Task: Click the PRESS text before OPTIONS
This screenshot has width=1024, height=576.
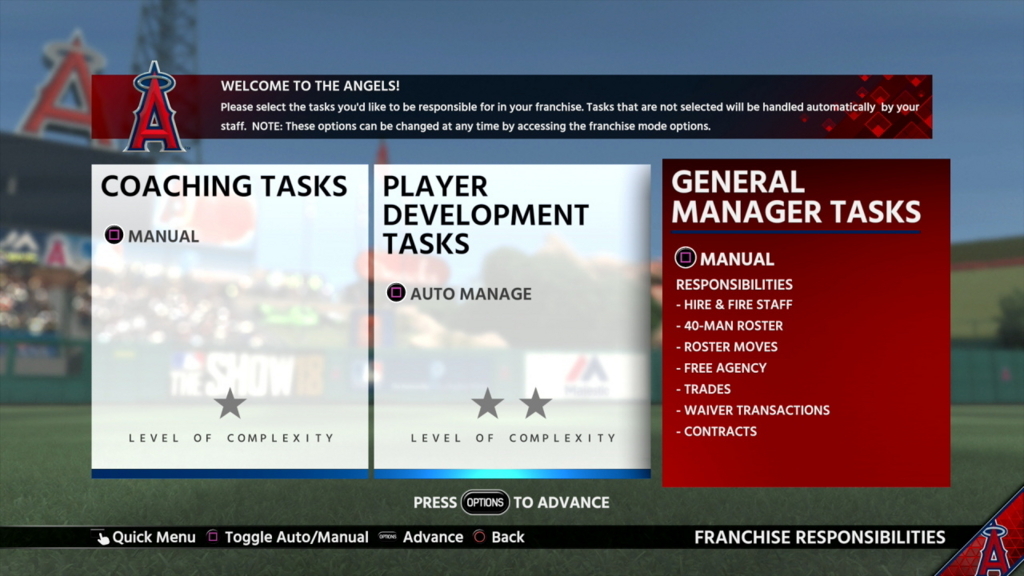Action: [435, 502]
